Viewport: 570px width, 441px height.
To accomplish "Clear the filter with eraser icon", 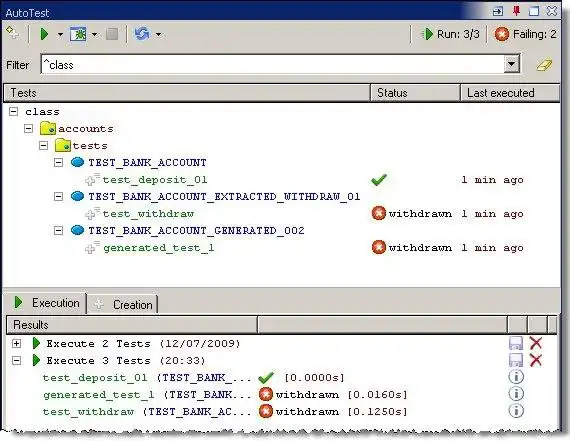I will click(x=544, y=65).
